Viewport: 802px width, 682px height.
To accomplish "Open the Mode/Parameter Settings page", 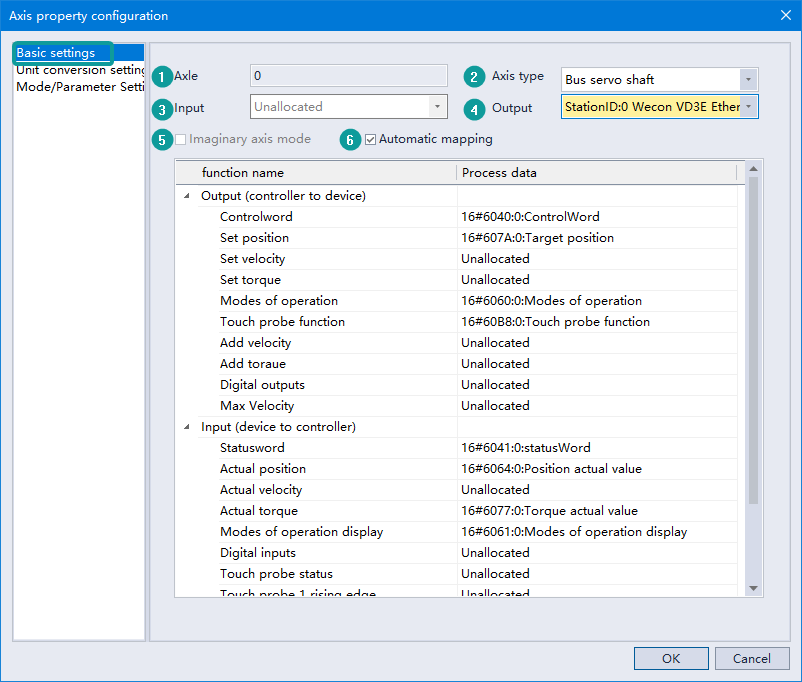I will pyautogui.click(x=80, y=86).
